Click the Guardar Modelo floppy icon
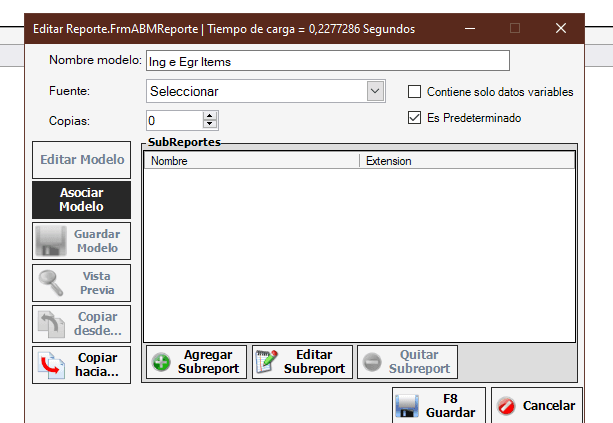 [x=49, y=241]
